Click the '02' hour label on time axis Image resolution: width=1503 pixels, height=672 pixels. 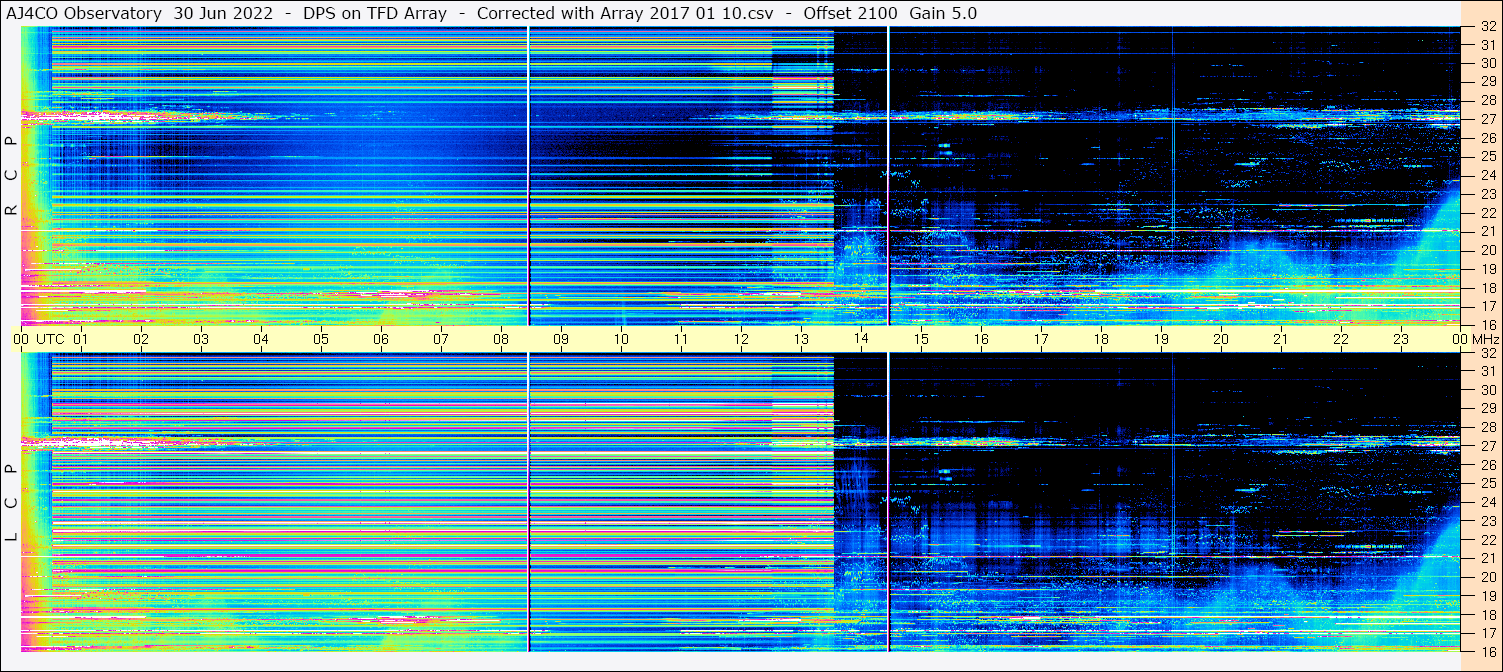(x=141, y=339)
